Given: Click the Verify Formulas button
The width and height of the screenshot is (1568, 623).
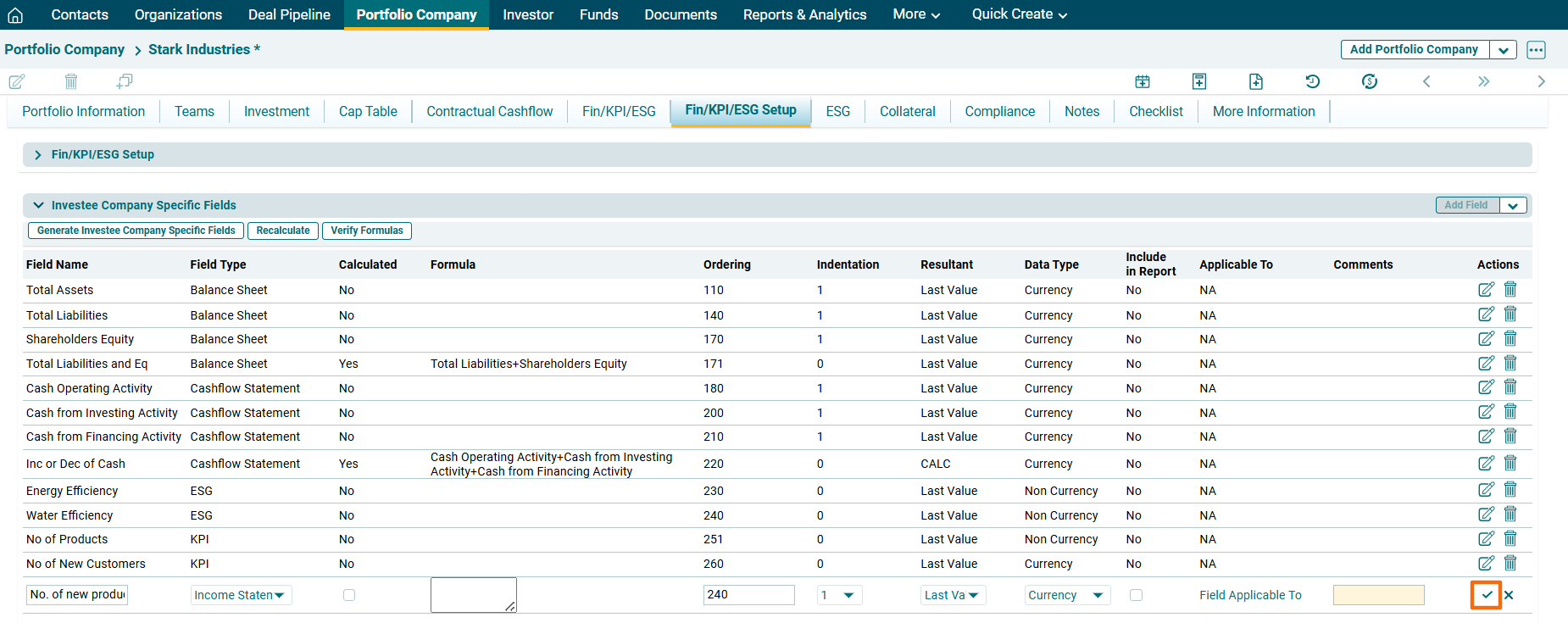Looking at the screenshot, I should [x=366, y=231].
